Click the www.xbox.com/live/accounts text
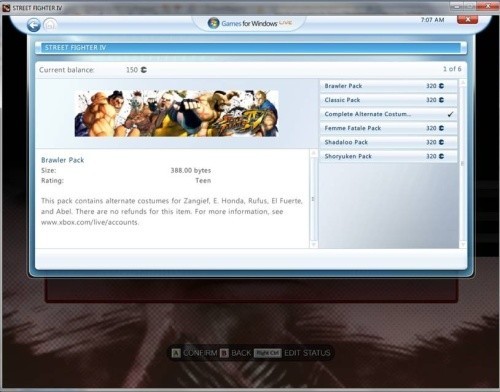This screenshot has height=392, width=500. pyautogui.click(x=90, y=222)
